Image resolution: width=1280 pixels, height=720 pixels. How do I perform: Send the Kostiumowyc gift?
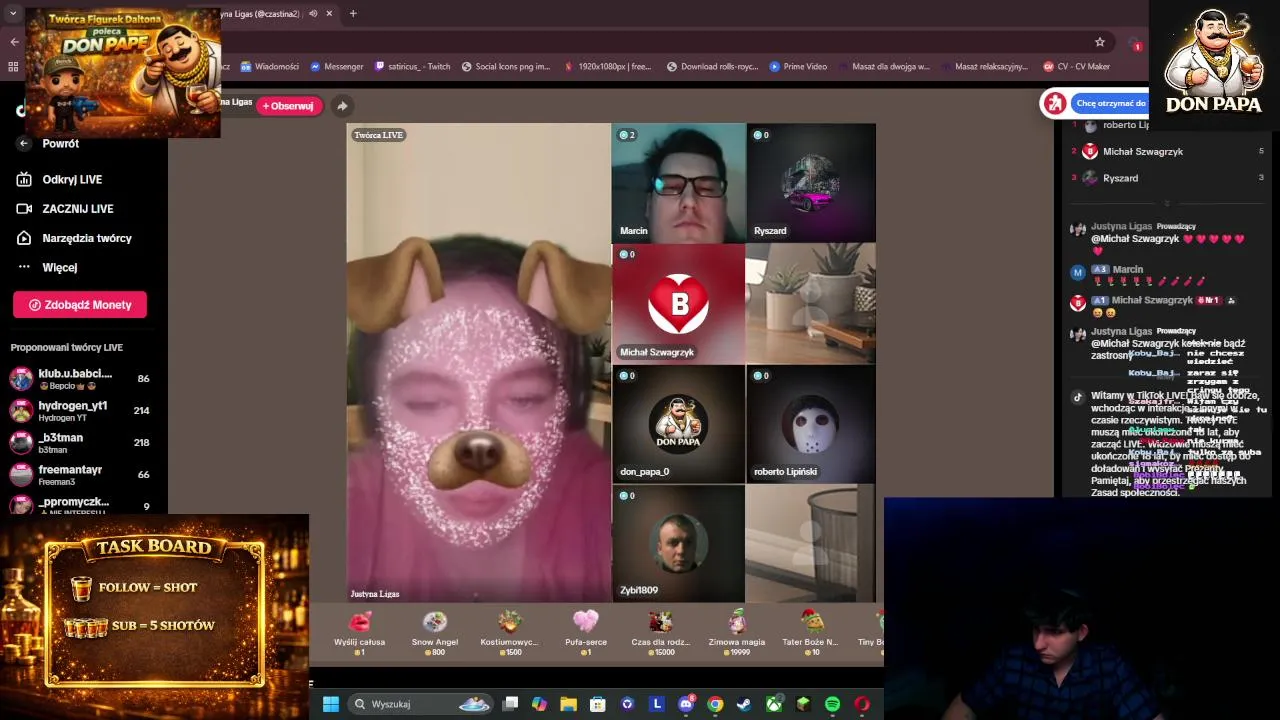[x=510, y=633]
